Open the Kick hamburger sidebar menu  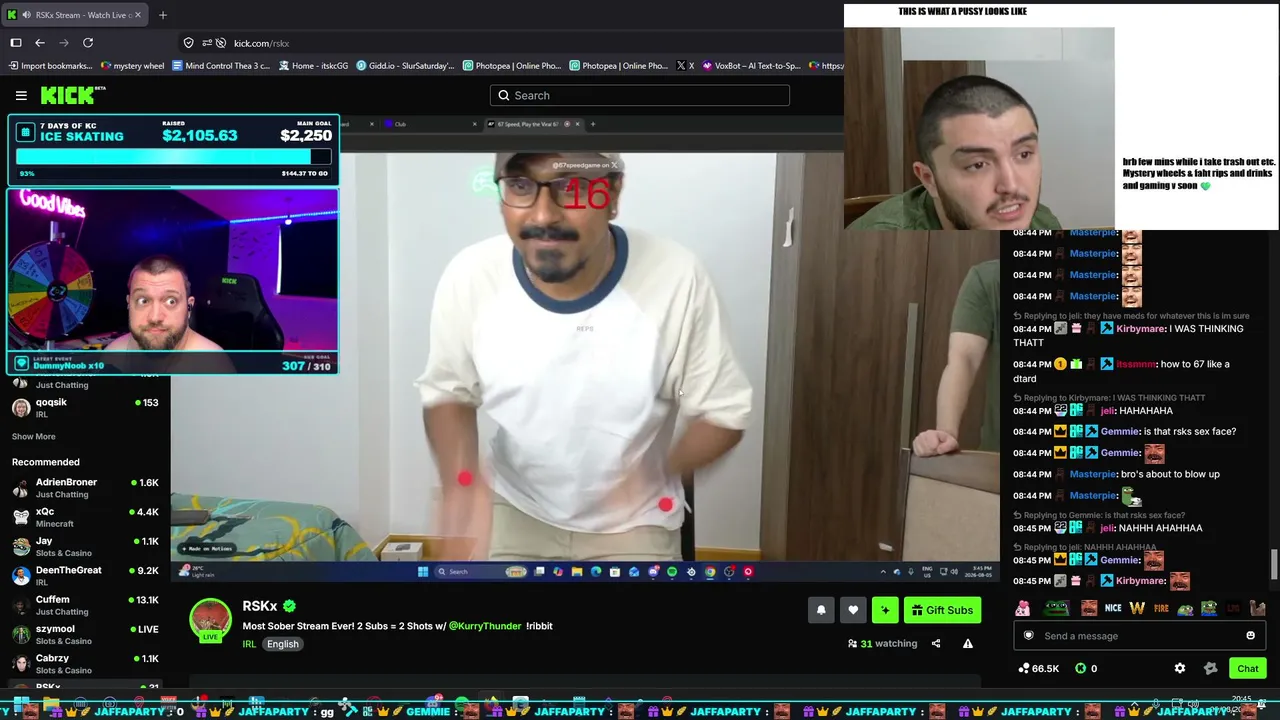(21, 95)
